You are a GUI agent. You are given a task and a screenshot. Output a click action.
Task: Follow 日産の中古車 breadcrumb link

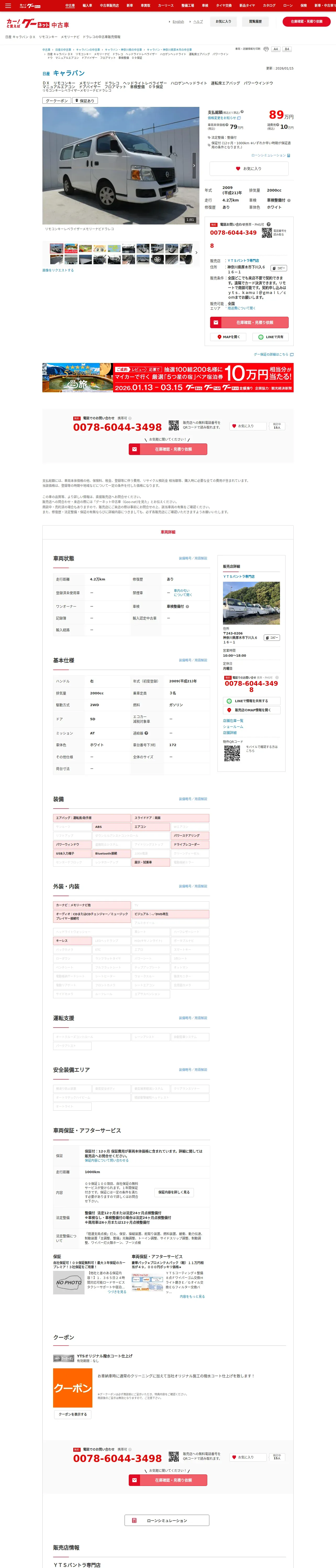63,50
